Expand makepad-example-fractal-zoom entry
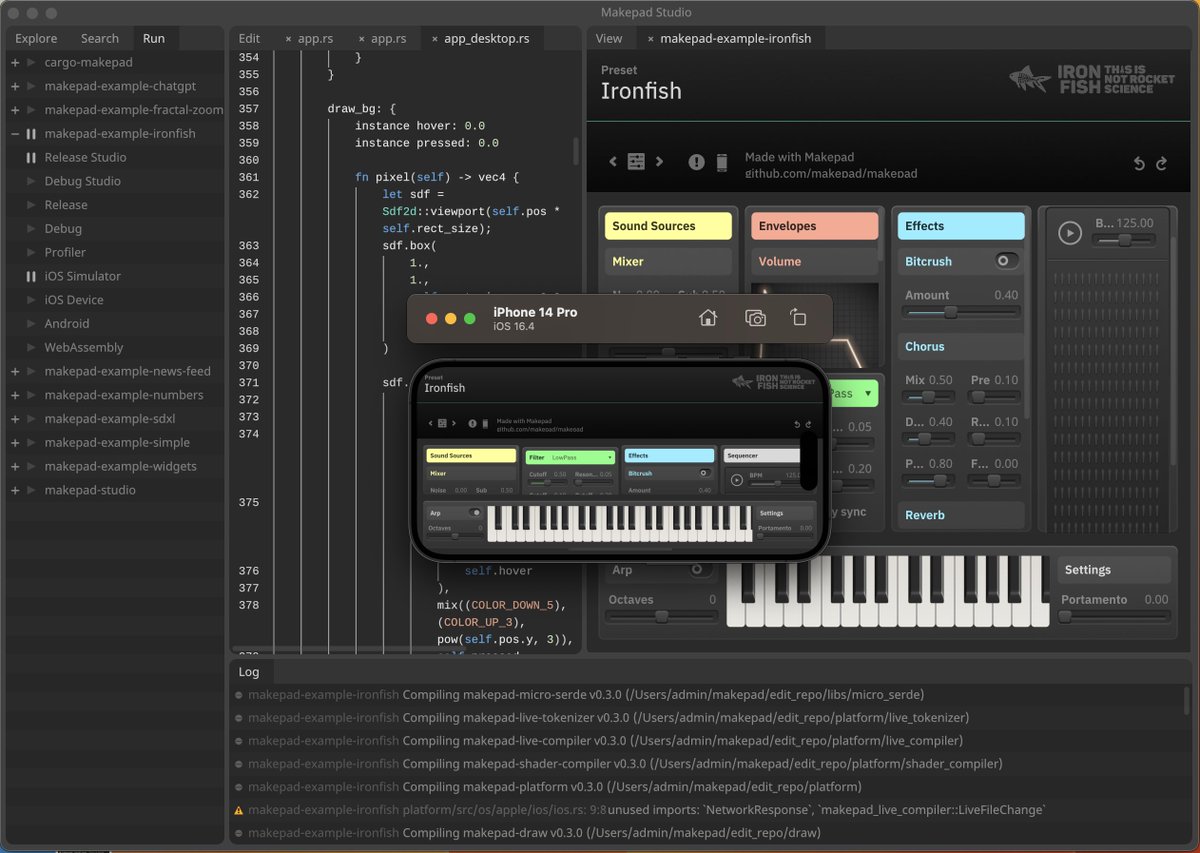The image size is (1200, 853). pyautogui.click(x=15, y=110)
